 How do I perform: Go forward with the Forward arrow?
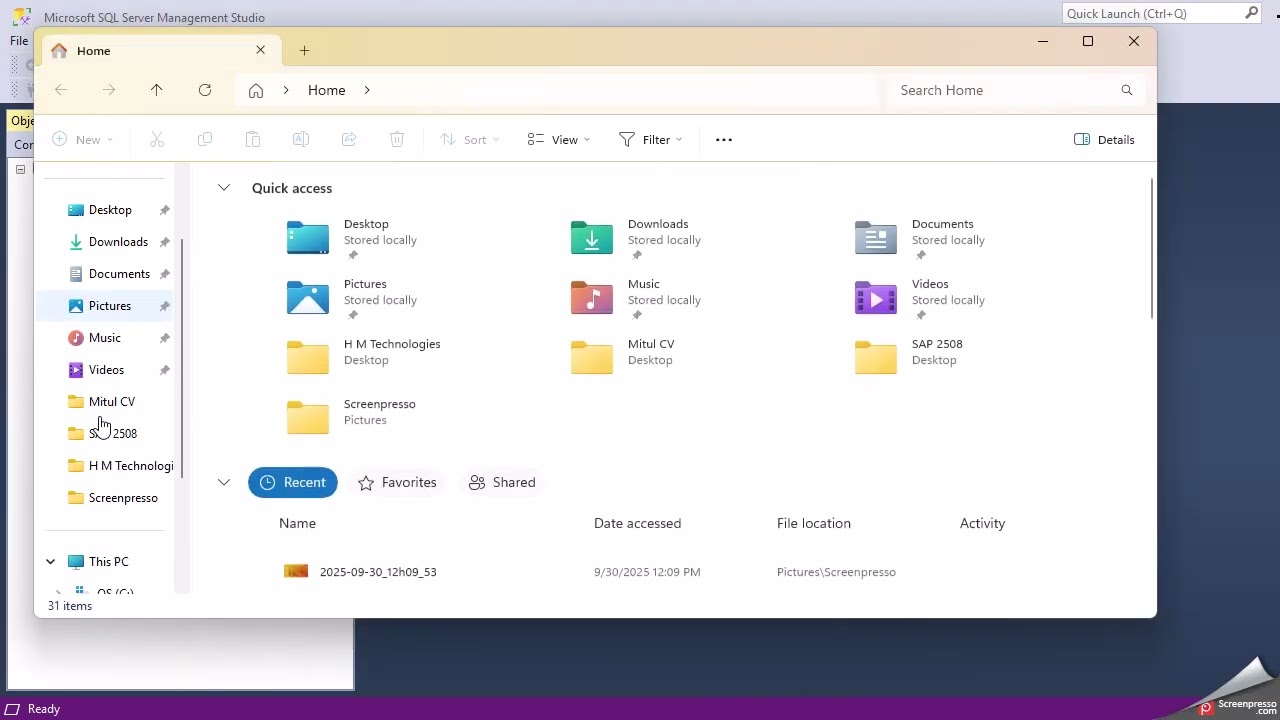pyautogui.click(x=109, y=90)
